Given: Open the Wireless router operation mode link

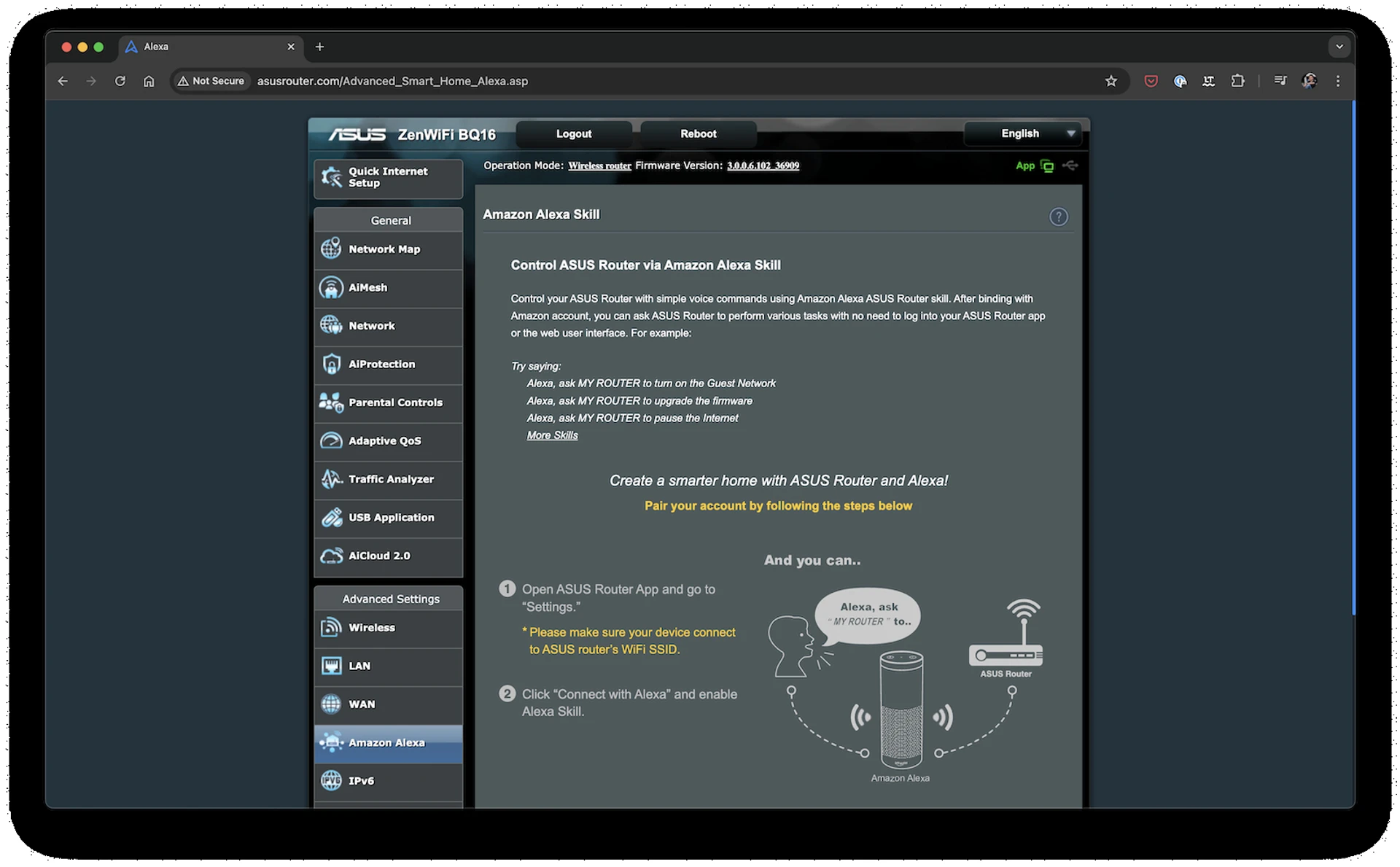Looking at the screenshot, I should tap(599, 166).
